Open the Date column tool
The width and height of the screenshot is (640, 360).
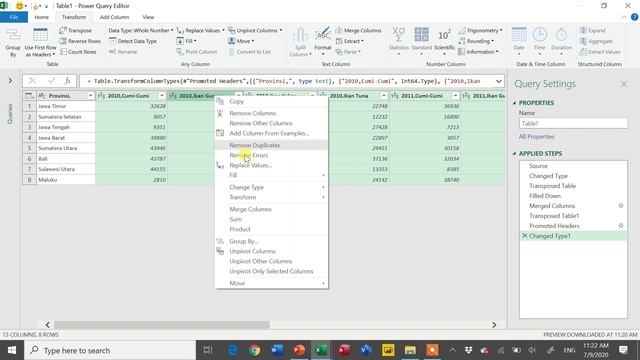click(519, 42)
